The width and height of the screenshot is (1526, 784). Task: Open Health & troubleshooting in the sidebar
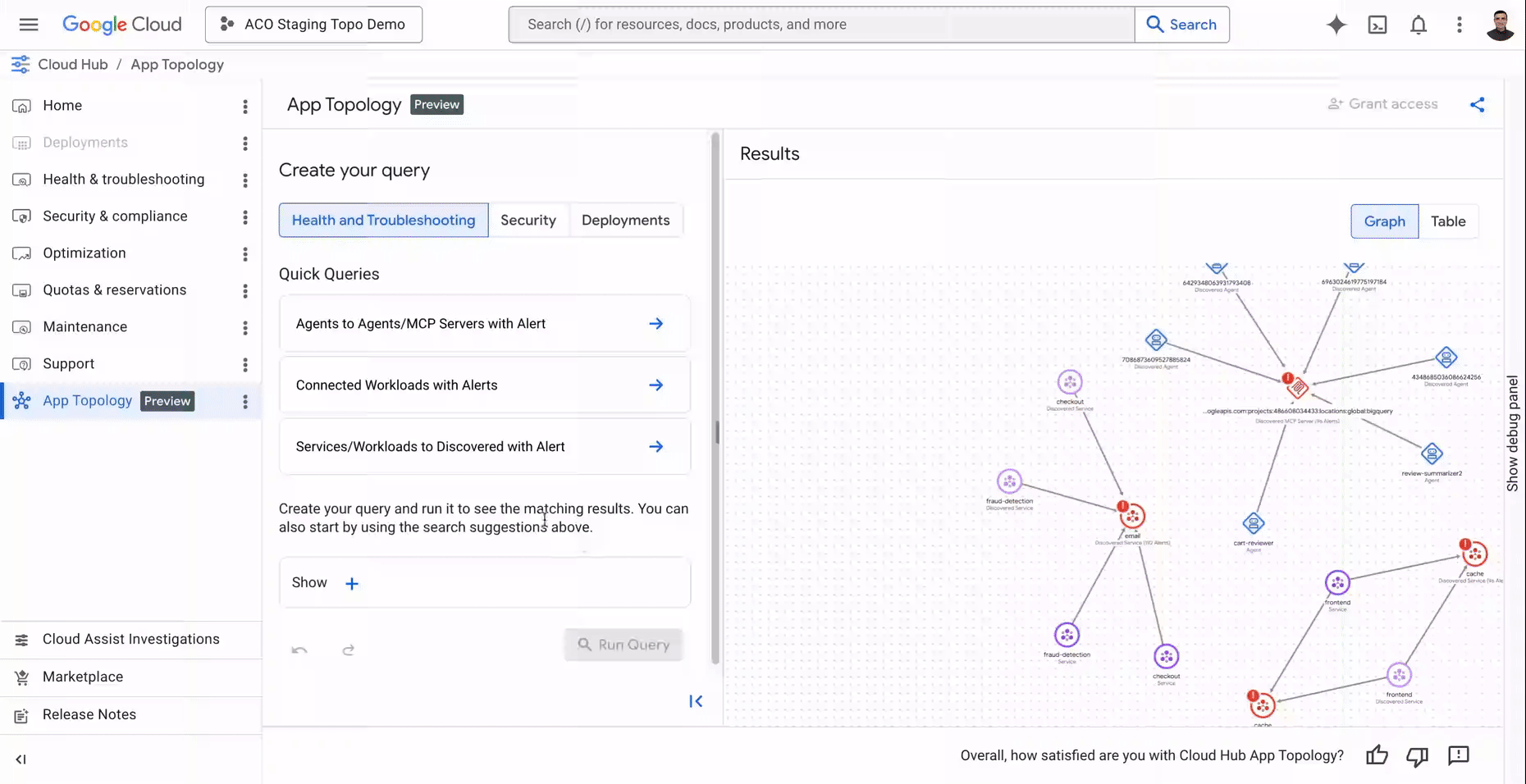point(123,180)
